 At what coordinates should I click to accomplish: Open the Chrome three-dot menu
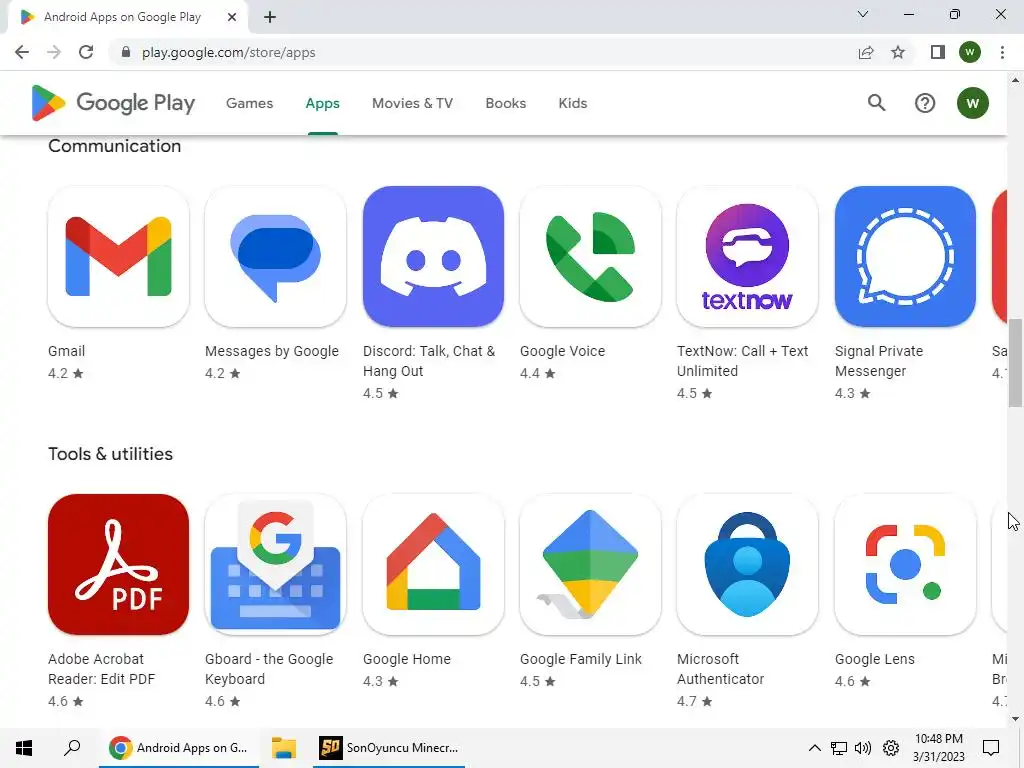pyautogui.click(x=1002, y=52)
